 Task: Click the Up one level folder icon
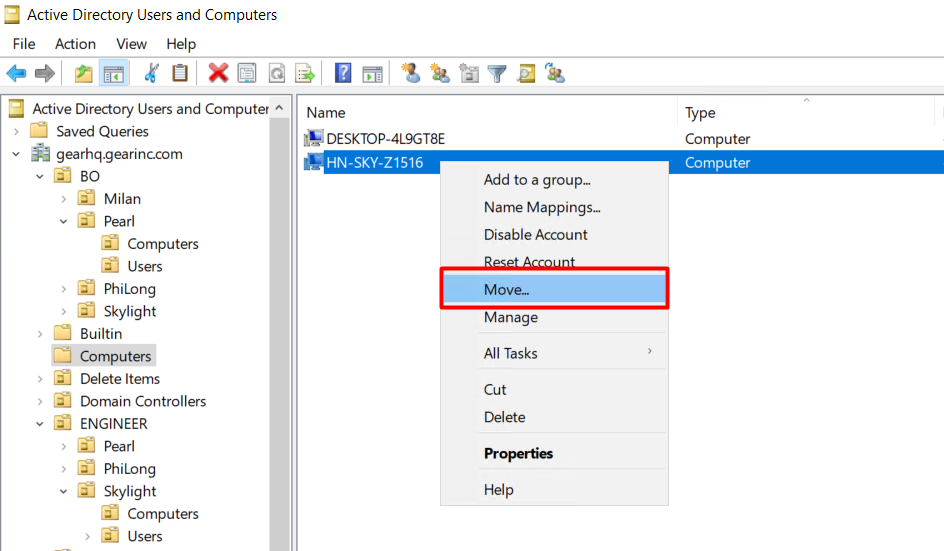[84, 73]
